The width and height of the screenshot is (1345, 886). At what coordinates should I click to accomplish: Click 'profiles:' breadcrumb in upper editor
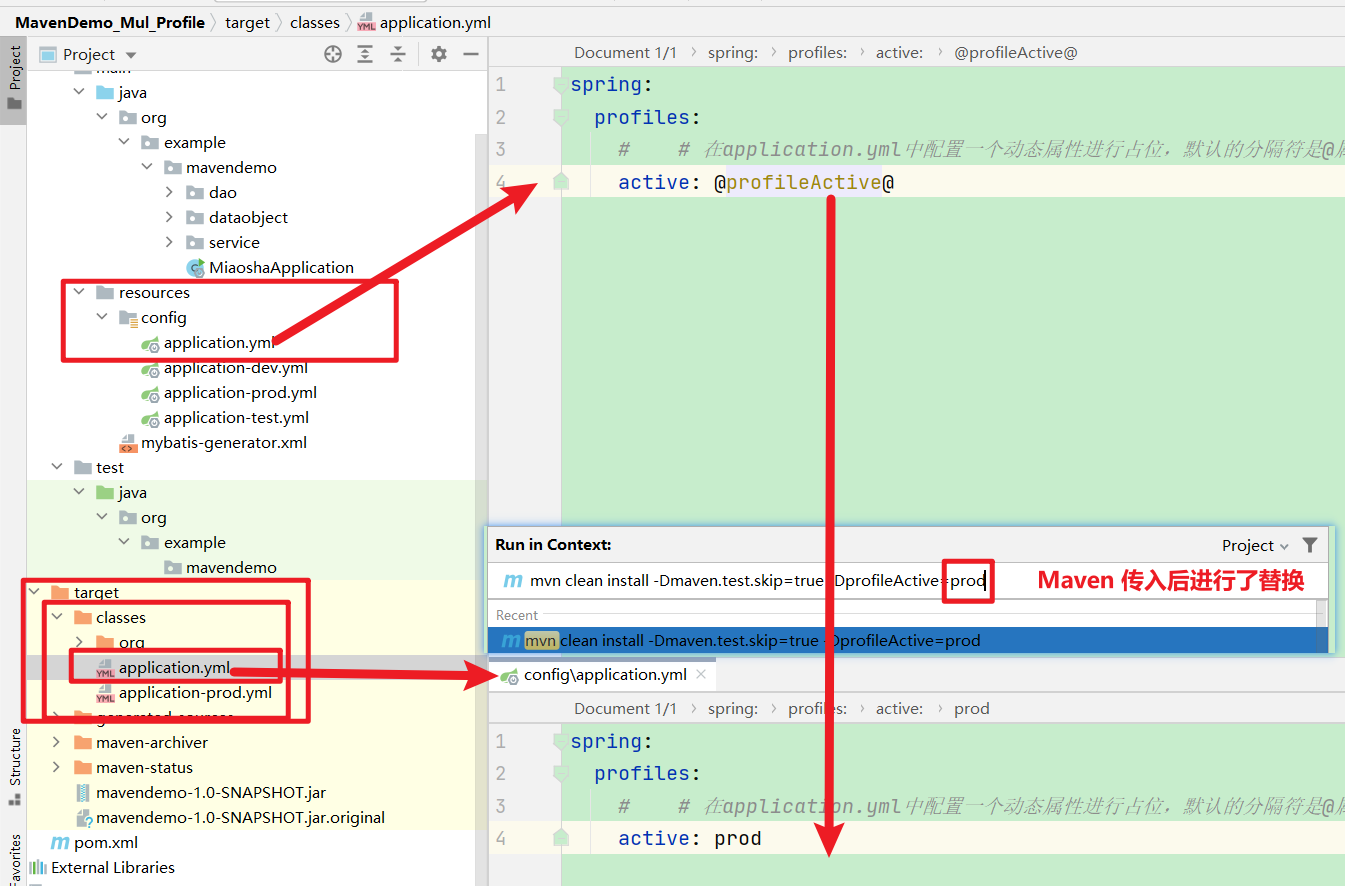817,52
